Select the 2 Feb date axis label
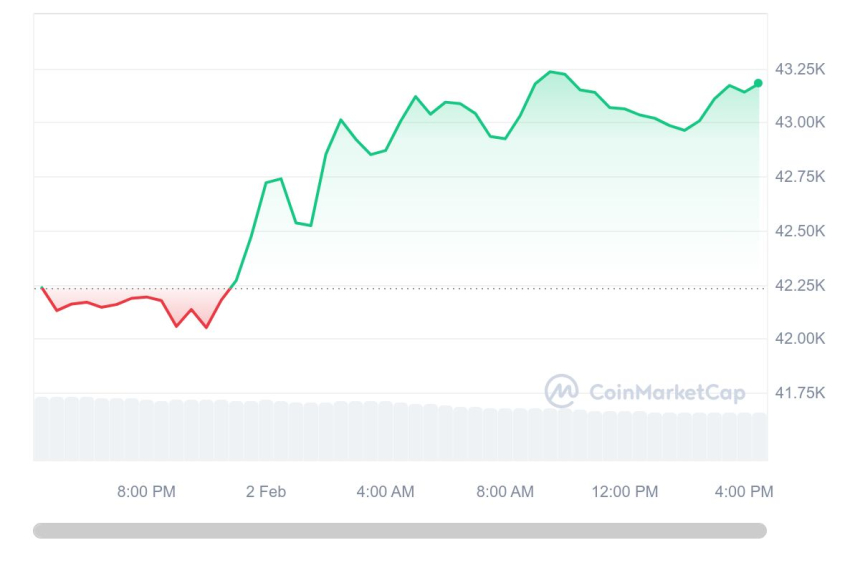 266,492
